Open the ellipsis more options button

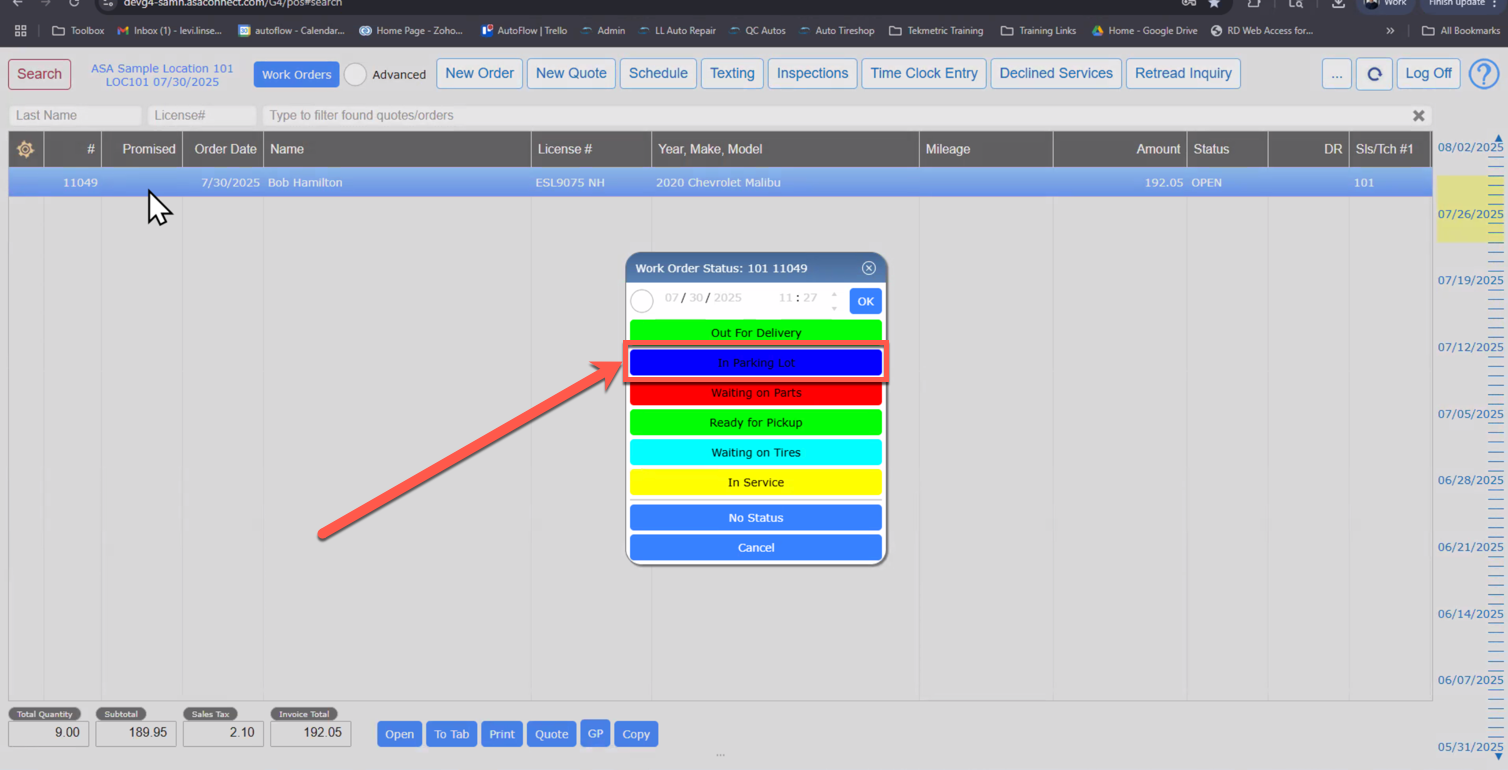coord(1336,74)
